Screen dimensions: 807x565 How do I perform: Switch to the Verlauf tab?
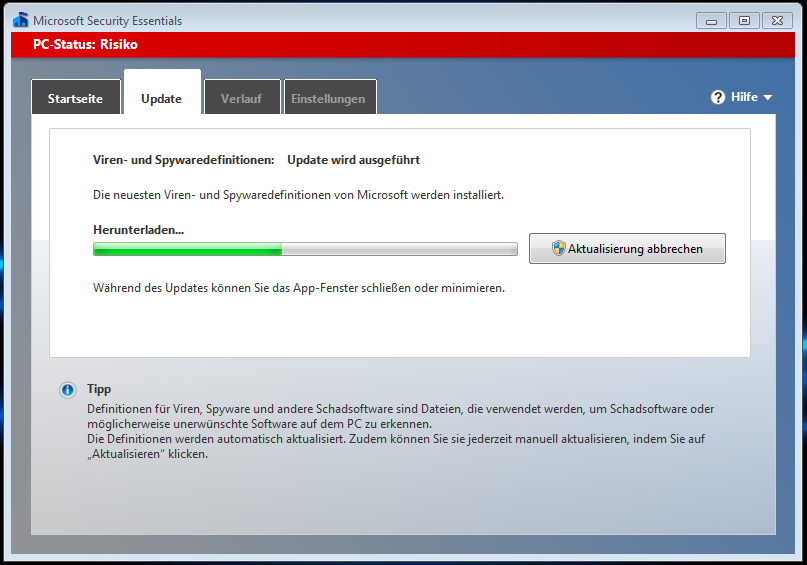click(x=242, y=97)
